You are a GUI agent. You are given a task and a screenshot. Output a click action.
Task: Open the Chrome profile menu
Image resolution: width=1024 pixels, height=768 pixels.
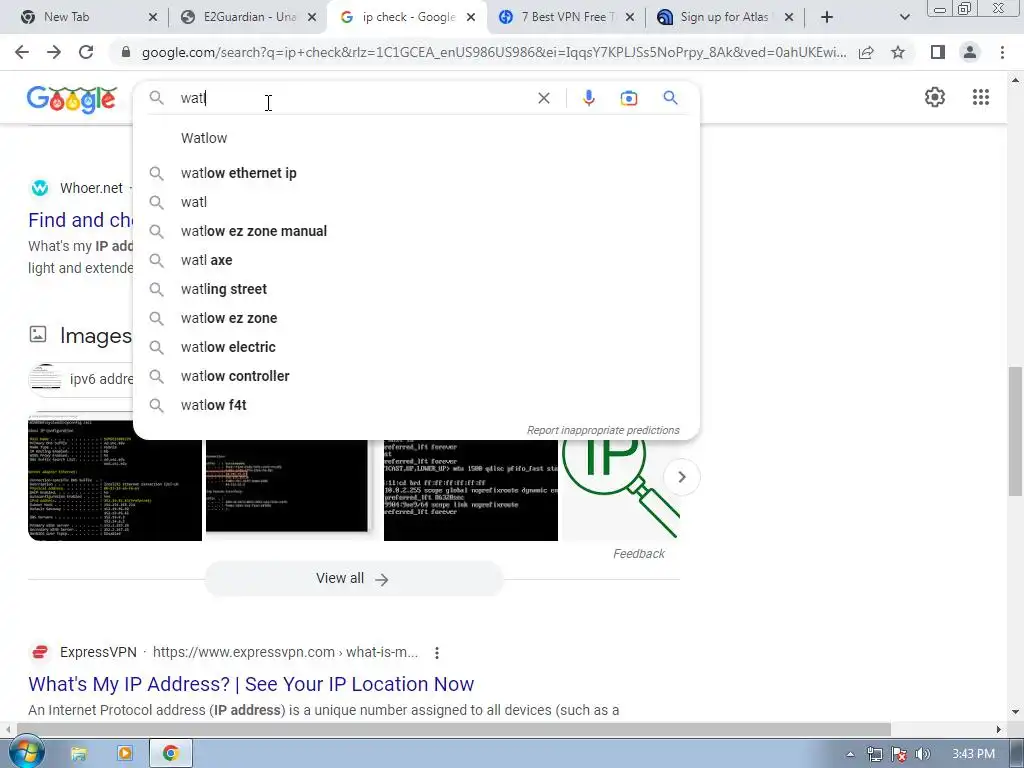(970, 52)
